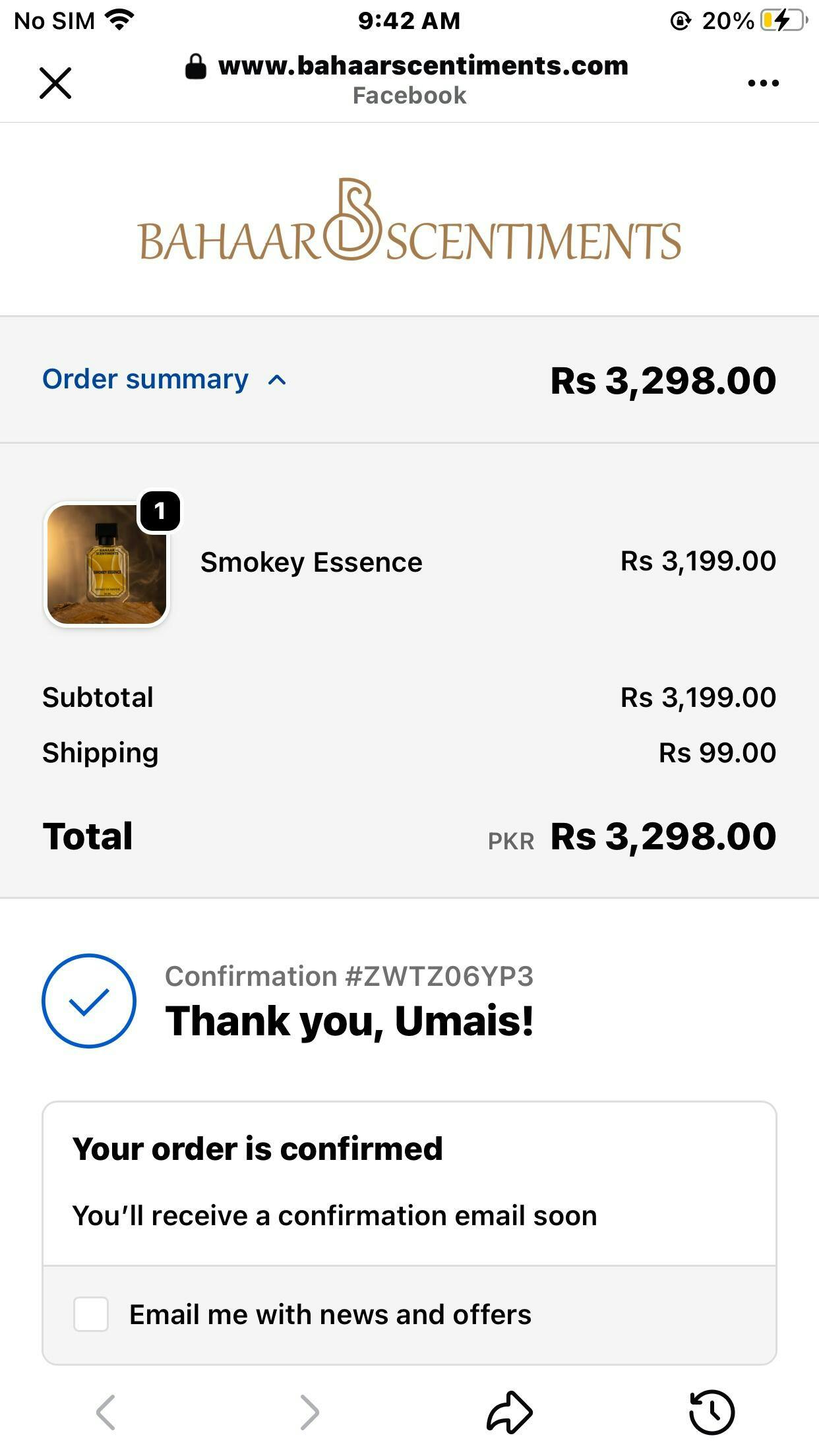Tap the Rs 3,298.00 total in summary header
819x1456 pixels.
pyautogui.click(x=663, y=380)
